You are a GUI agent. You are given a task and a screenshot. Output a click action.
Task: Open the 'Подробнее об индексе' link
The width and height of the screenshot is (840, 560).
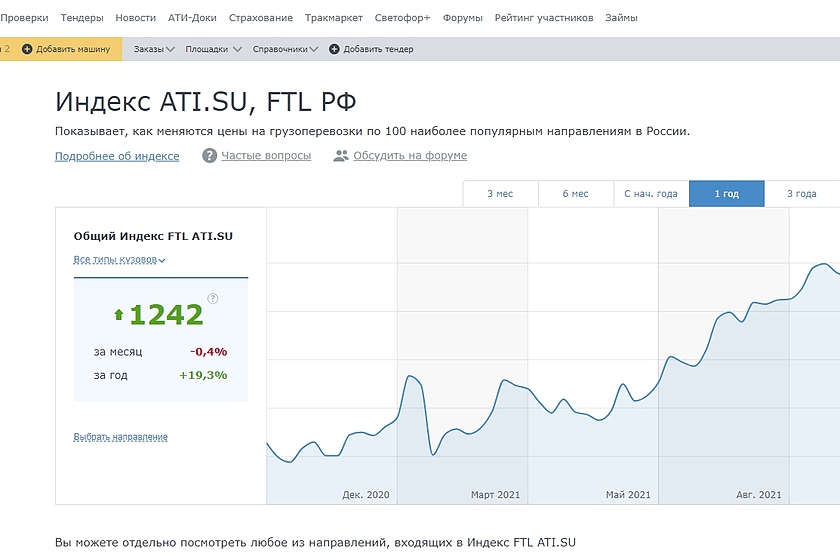[x=117, y=156]
